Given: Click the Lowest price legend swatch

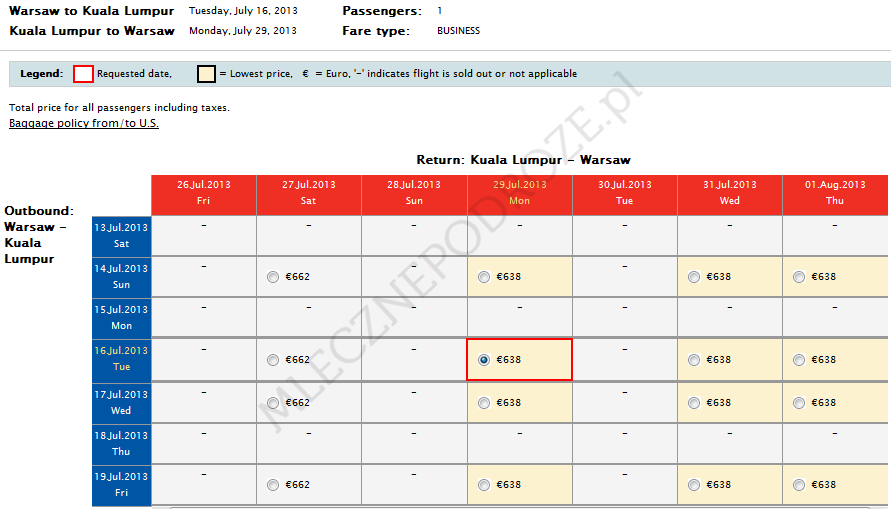Looking at the screenshot, I should point(206,74).
